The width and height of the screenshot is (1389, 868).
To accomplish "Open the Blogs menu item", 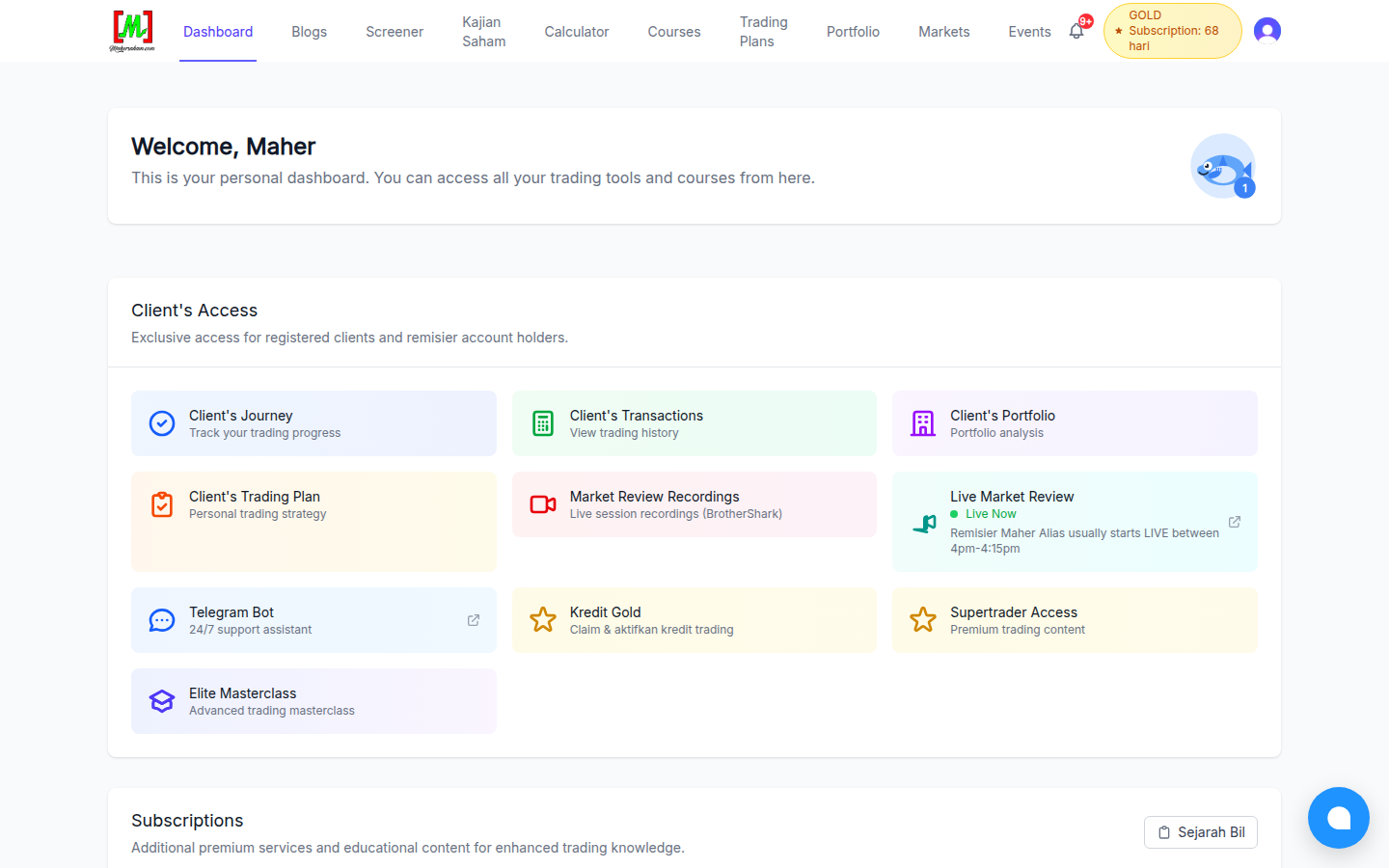I will pyautogui.click(x=310, y=32).
